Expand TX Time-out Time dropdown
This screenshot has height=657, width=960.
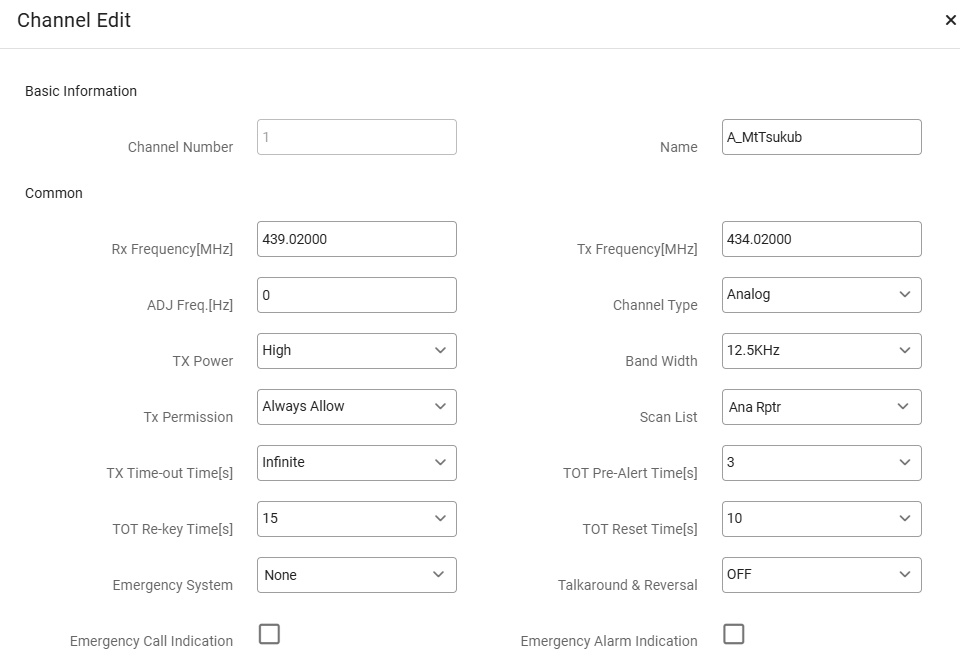(356, 463)
